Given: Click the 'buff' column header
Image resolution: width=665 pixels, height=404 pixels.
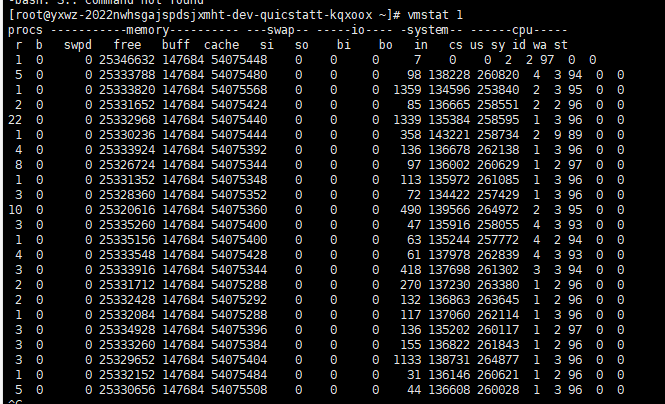Looking at the screenshot, I should 176,45.
